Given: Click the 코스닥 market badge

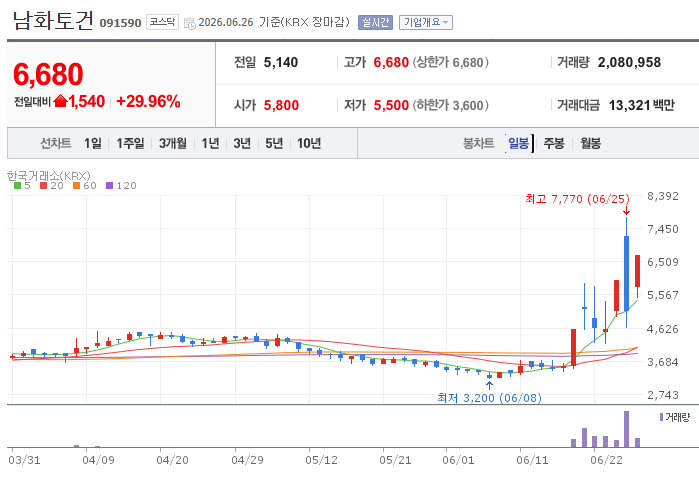Looking at the screenshot, I should coord(162,22).
